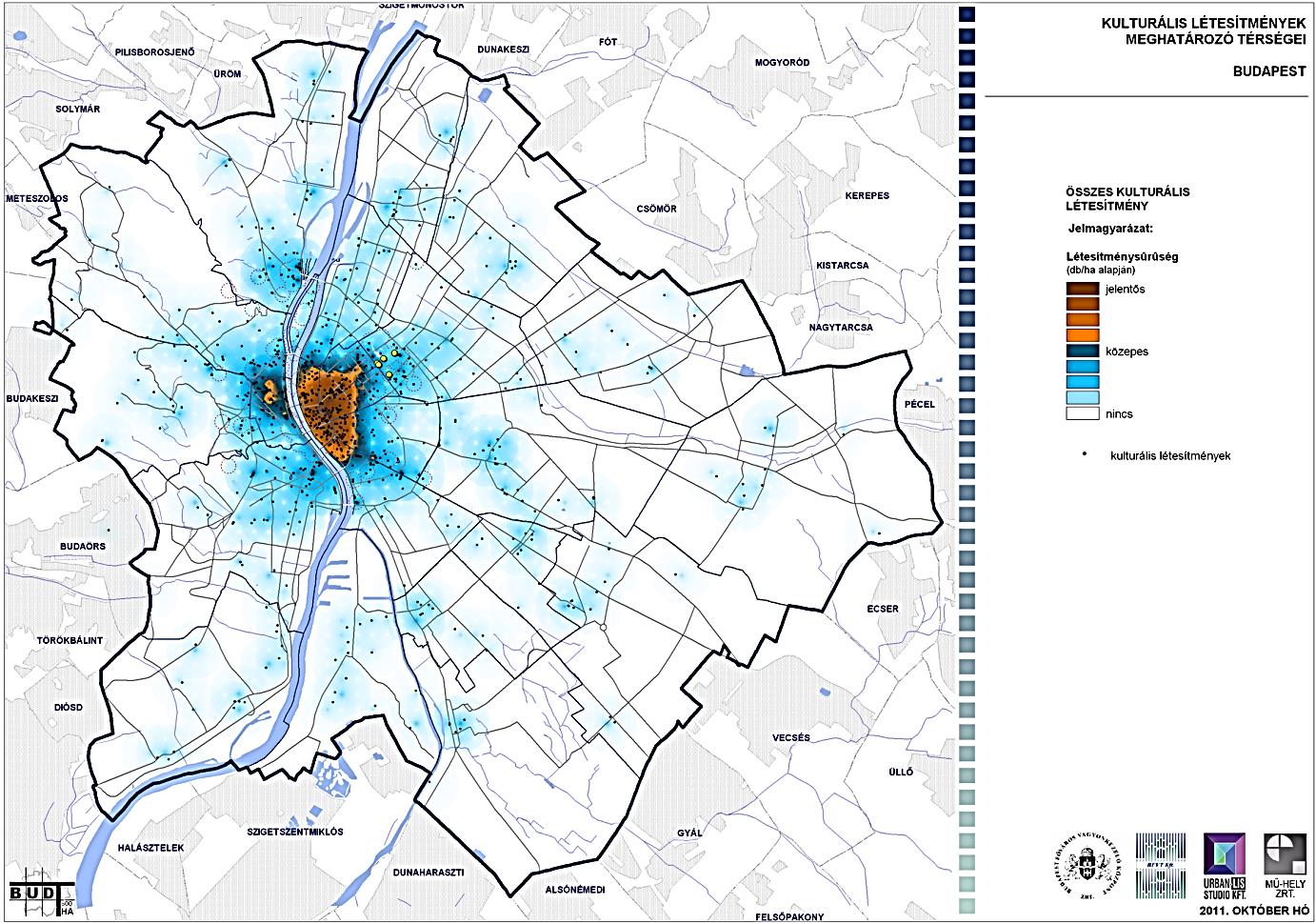Click the black dot legend symbol for kulturális létesítmények
This screenshot has width=1316, height=924.
click(x=1086, y=455)
